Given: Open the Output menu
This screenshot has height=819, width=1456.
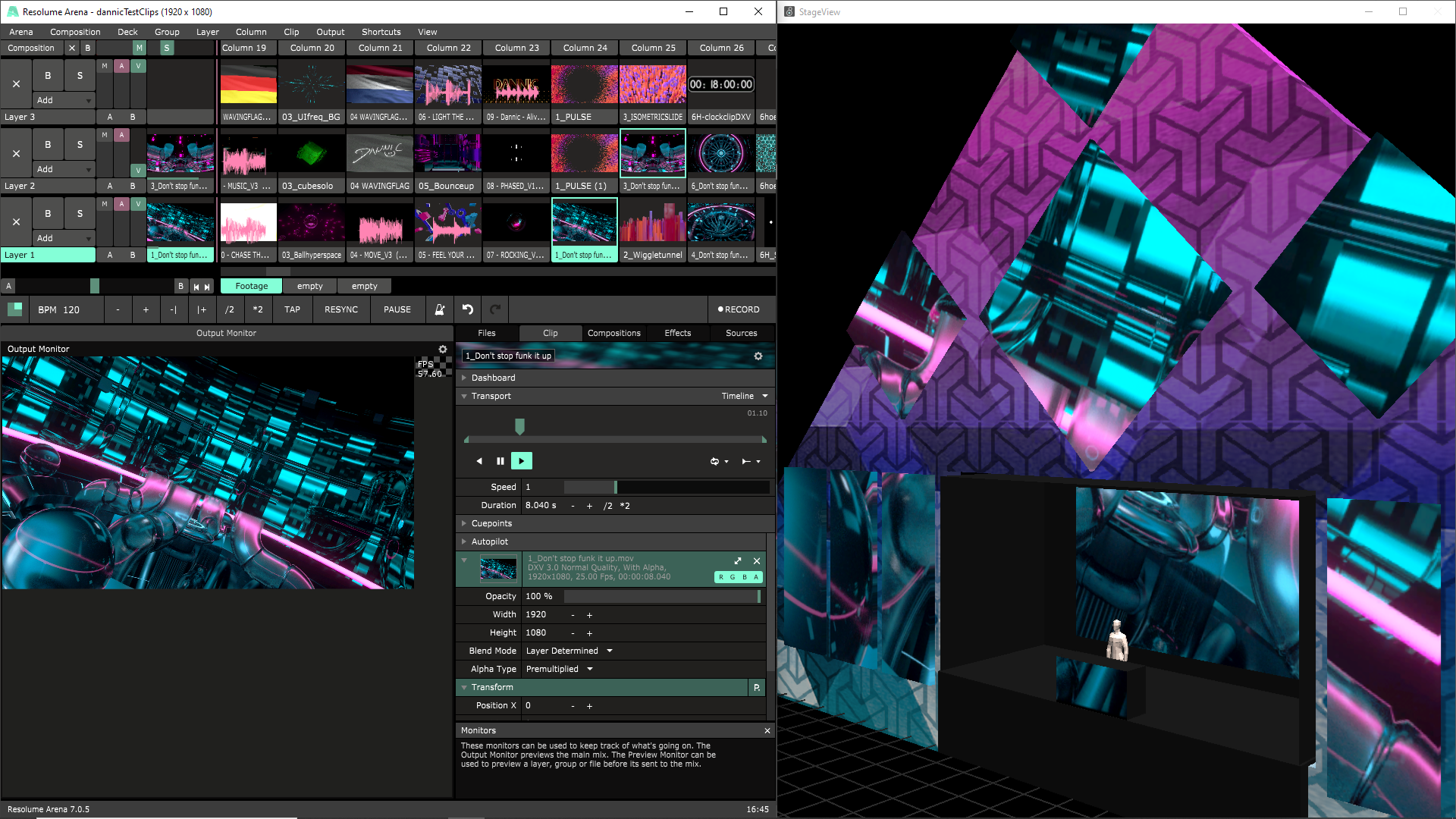Looking at the screenshot, I should pyautogui.click(x=330, y=32).
